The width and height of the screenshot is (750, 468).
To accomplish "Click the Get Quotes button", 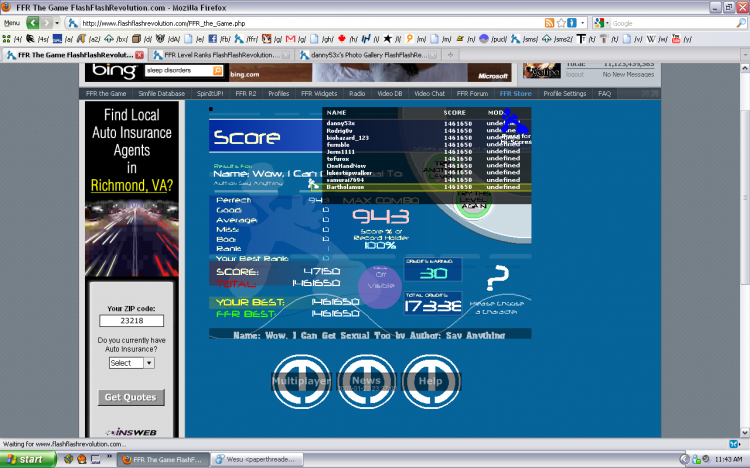I will 131,398.
